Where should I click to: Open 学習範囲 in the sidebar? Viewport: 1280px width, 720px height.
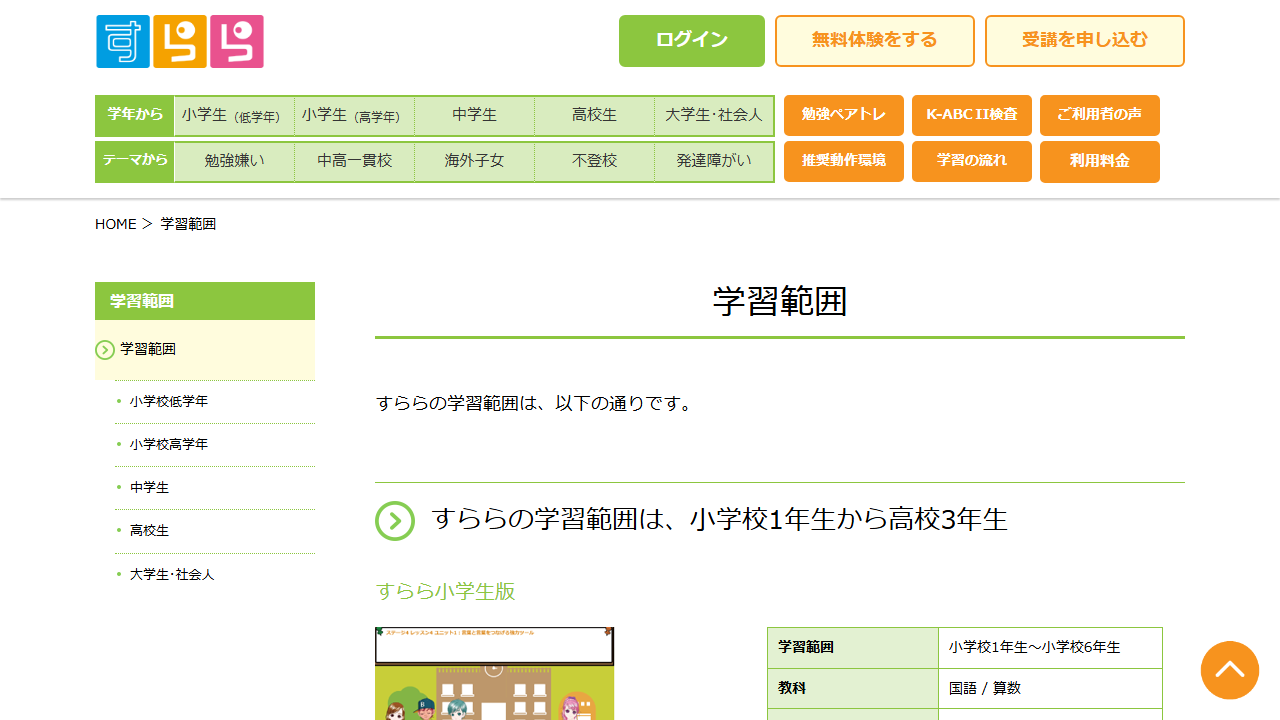click(x=205, y=350)
